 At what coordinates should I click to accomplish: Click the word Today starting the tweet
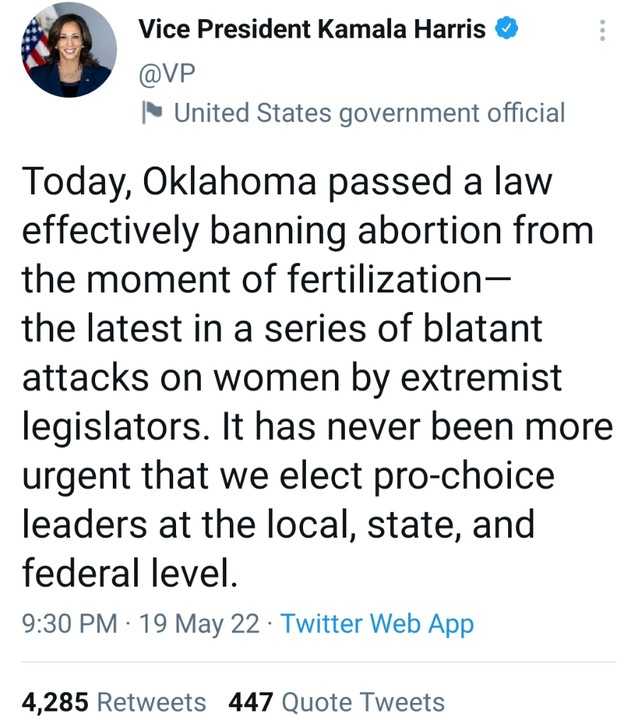pos(76,183)
